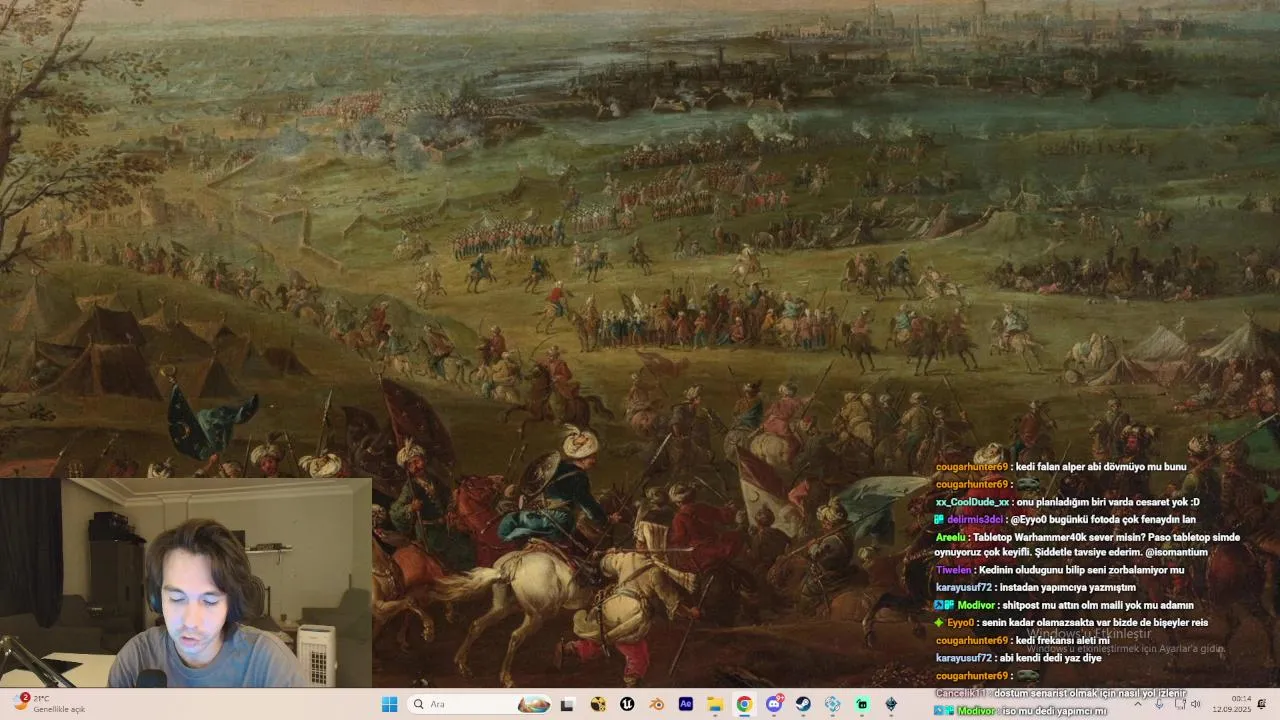Click chat username delirmis3dei

(x=975, y=519)
